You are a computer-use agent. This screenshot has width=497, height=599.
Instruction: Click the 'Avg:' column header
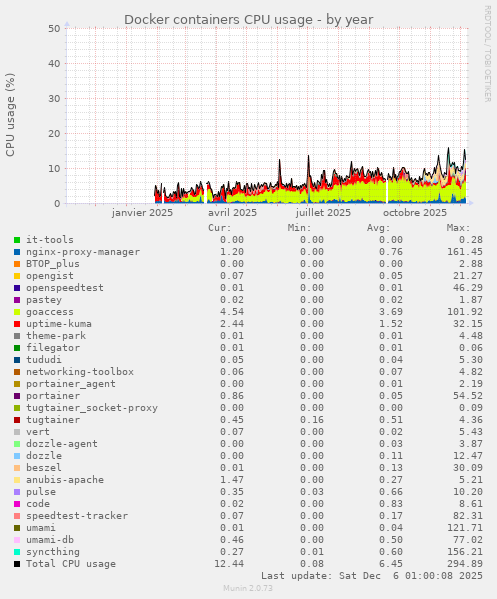pyautogui.click(x=379, y=228)
